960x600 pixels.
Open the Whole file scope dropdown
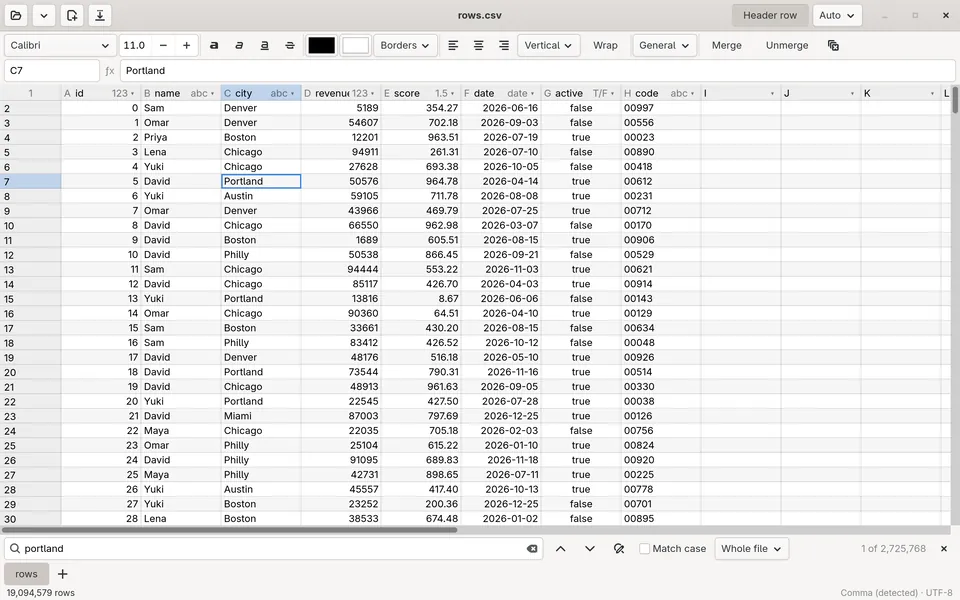pos(751,549)
